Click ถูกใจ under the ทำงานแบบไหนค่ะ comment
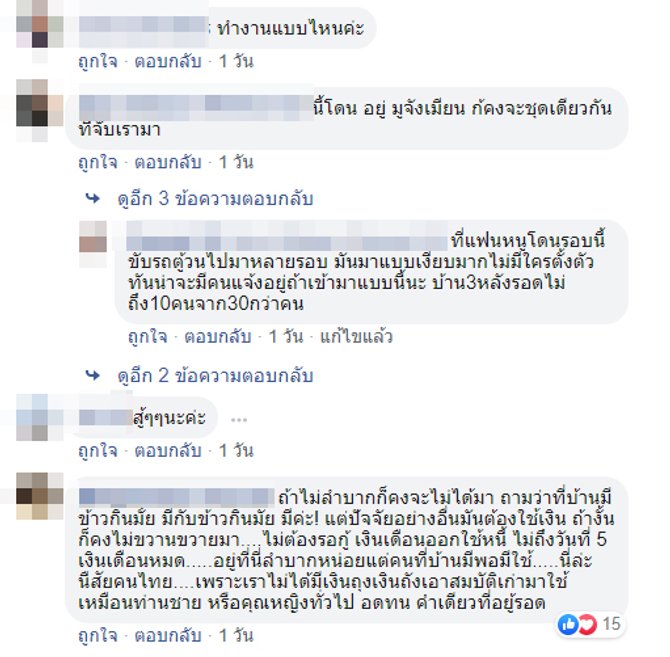Viewport: 670px width, 657px height. (x=98, y=62)
